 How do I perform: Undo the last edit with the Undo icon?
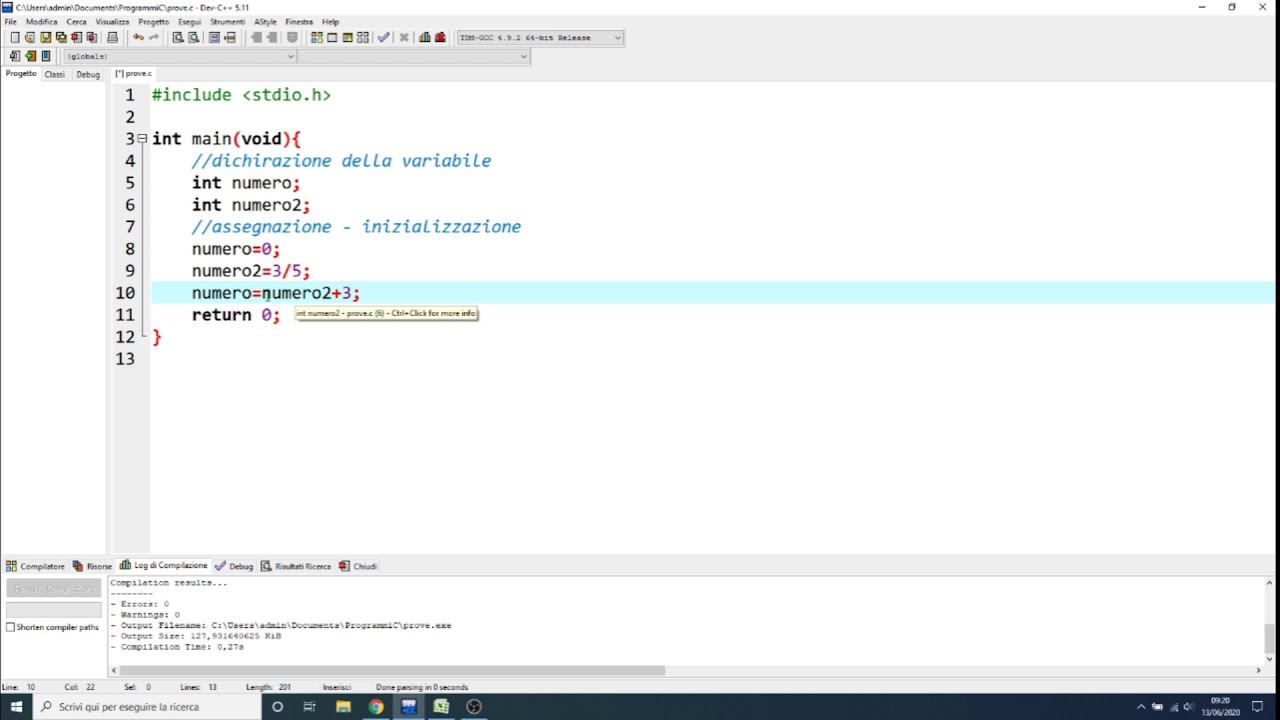138,38
